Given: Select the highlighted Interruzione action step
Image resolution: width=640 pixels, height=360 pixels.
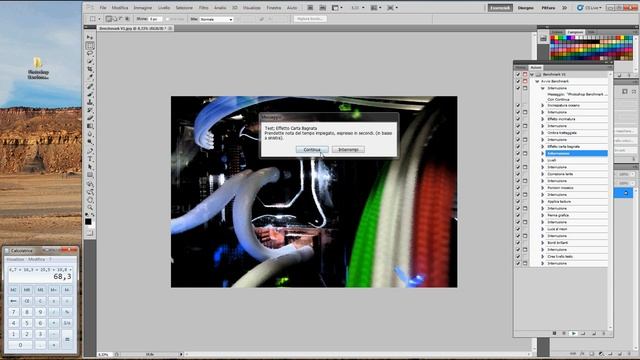Looking at the screenshot, I should tap(576, 153).
